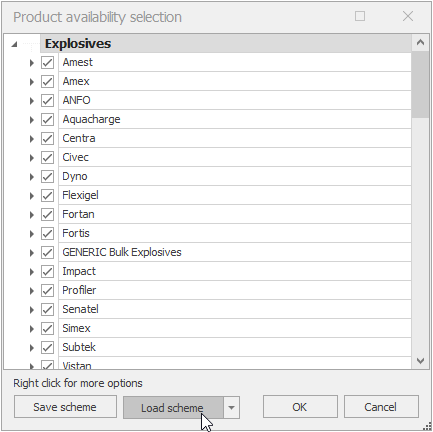Maximize the Product availability selection window
This screenshot has height=432, width=433.
(360, 16)
